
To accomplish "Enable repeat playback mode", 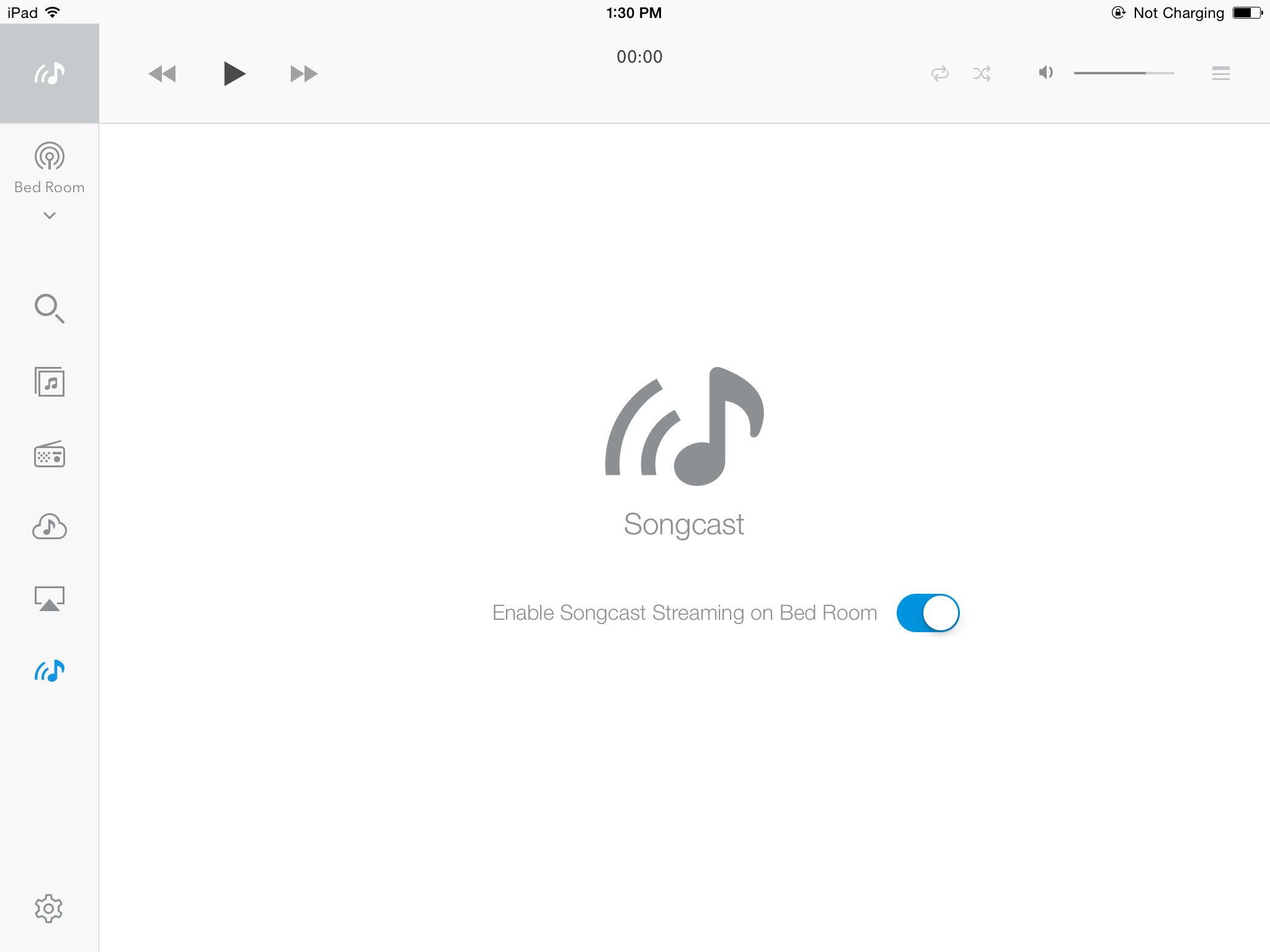I will [940, 73].
